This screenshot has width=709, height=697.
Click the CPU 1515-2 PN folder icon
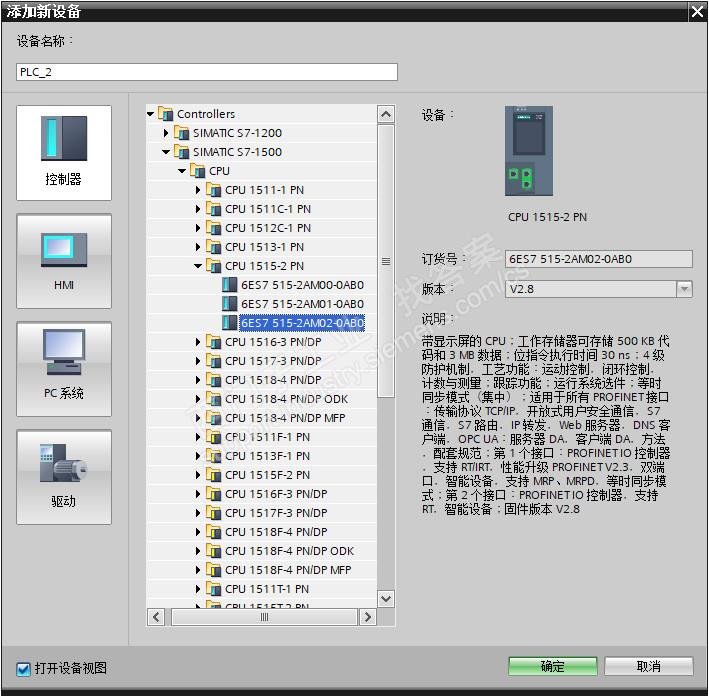pyautogui.click(x=213, y=266)
